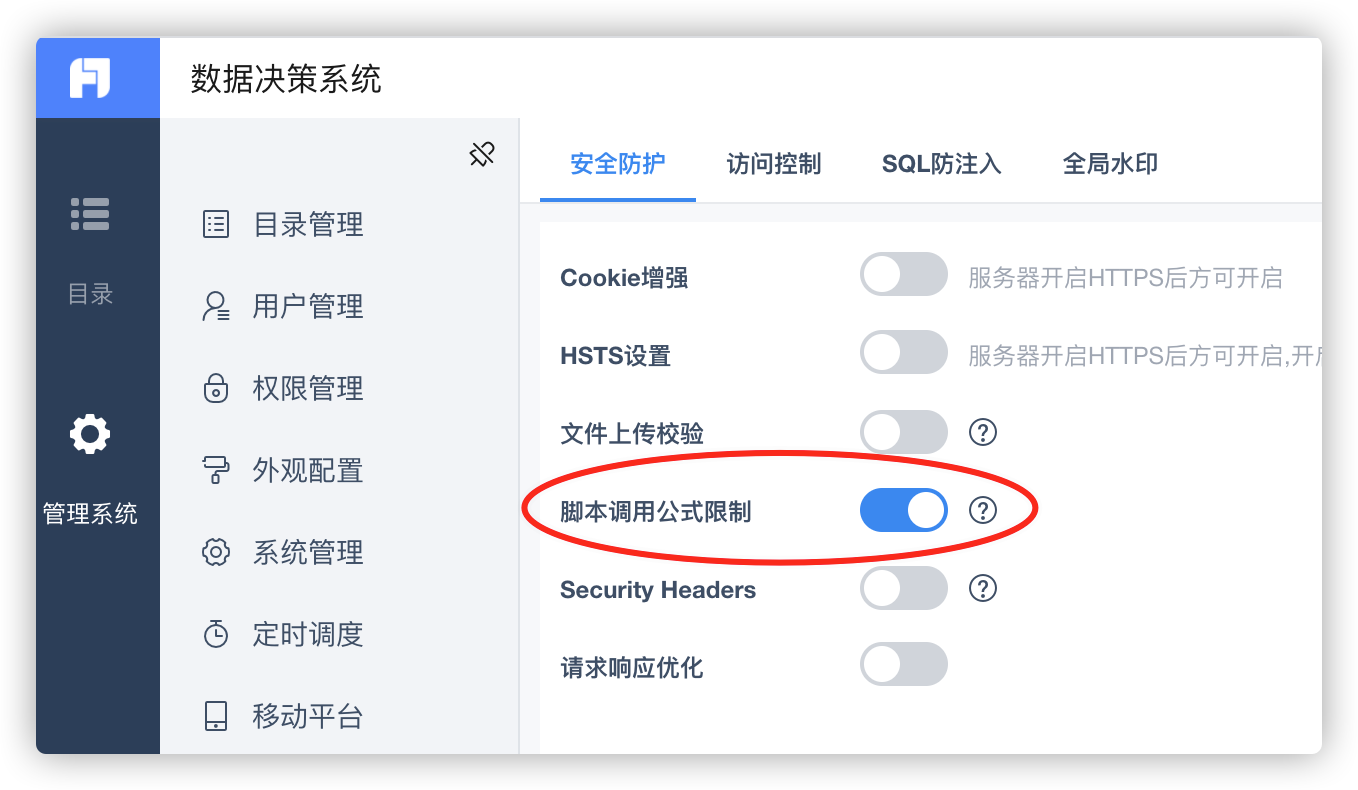
Task: Select the 管理系统 gear icon
Action: 90,434
